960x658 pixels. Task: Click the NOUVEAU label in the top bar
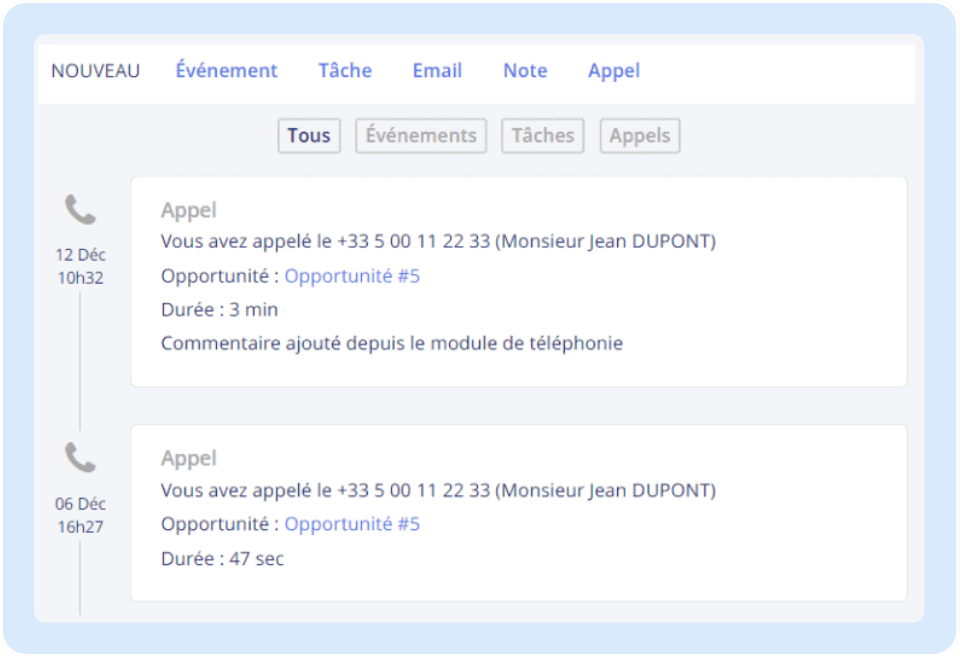point(96,71)
